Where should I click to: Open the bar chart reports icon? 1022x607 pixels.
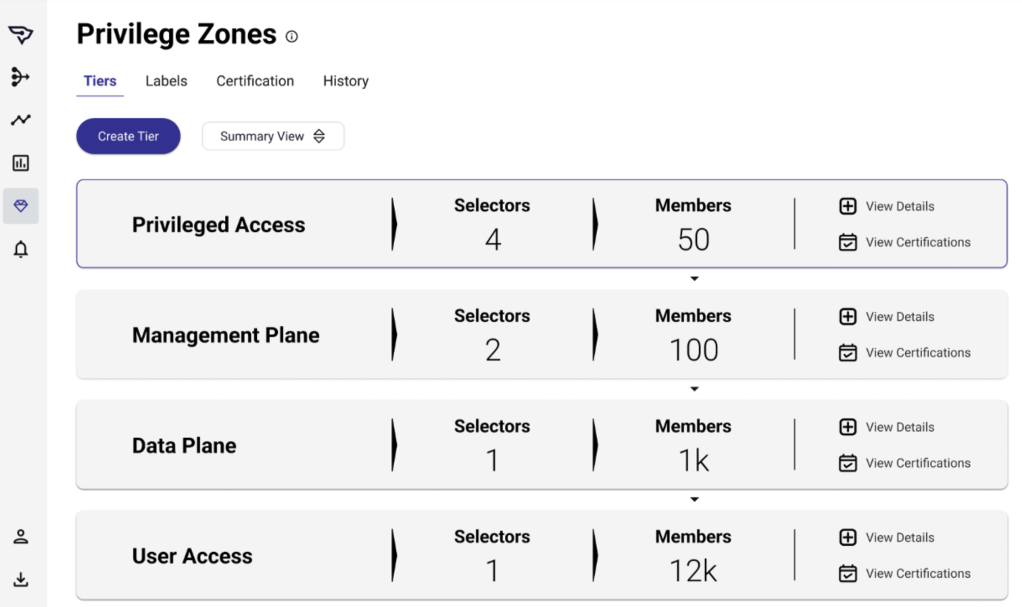click(20, 163)
